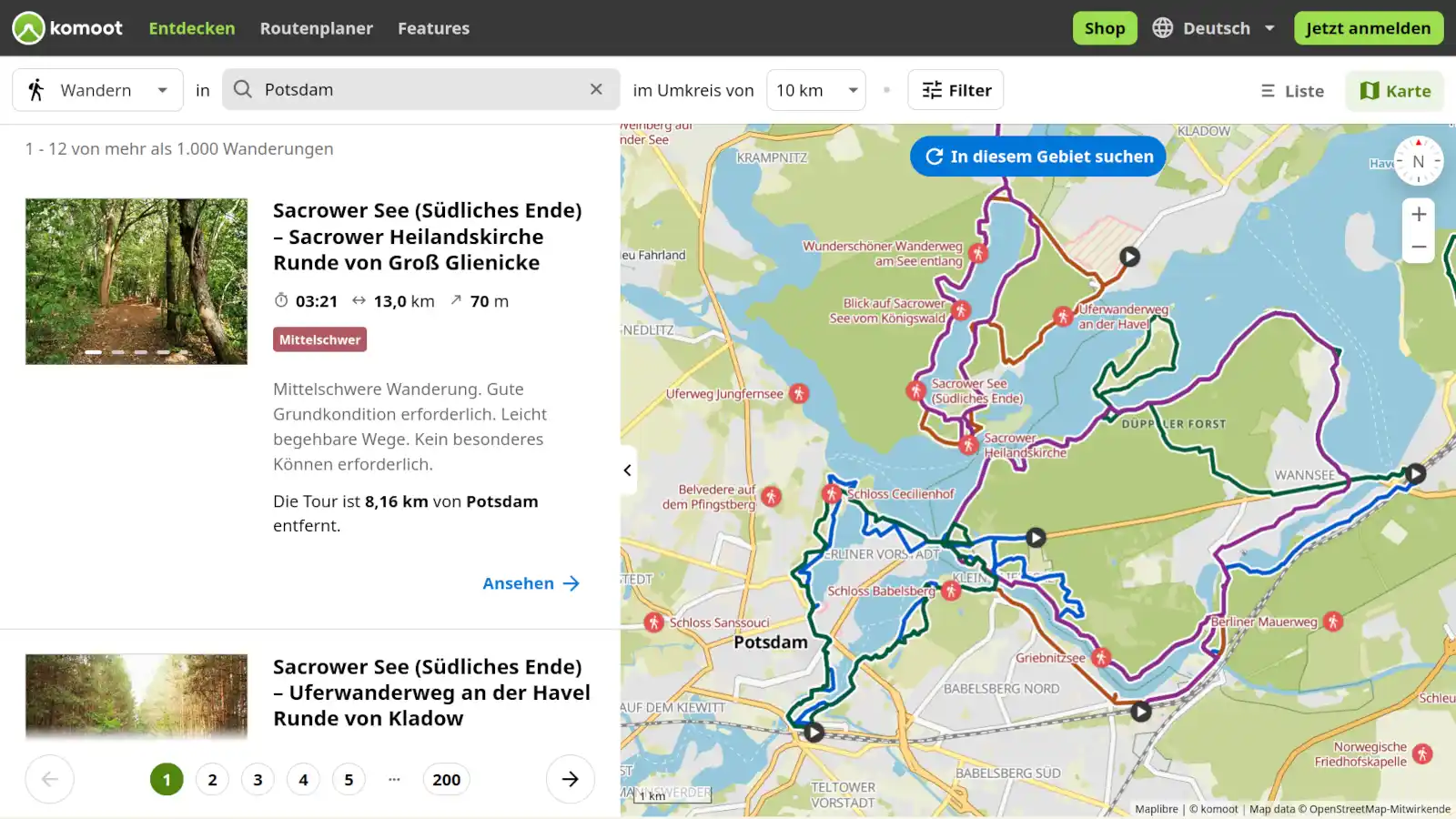The image size is (1456, 819).
Task: Clear the Potsdam search text
Action: (x=596, y=89)
